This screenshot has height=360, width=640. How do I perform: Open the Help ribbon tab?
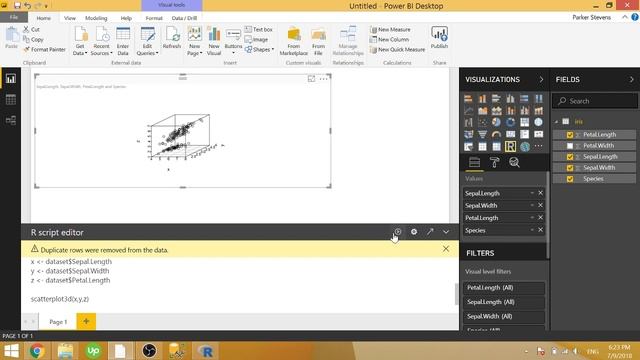(x=126, y=18)
